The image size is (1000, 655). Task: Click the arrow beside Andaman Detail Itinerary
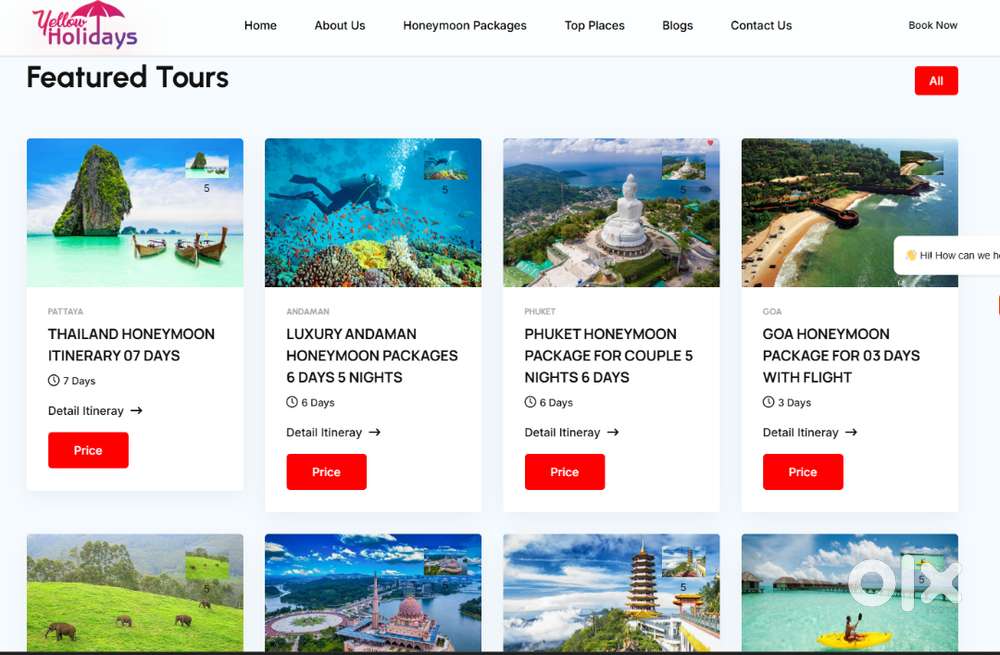coord(375,432)
